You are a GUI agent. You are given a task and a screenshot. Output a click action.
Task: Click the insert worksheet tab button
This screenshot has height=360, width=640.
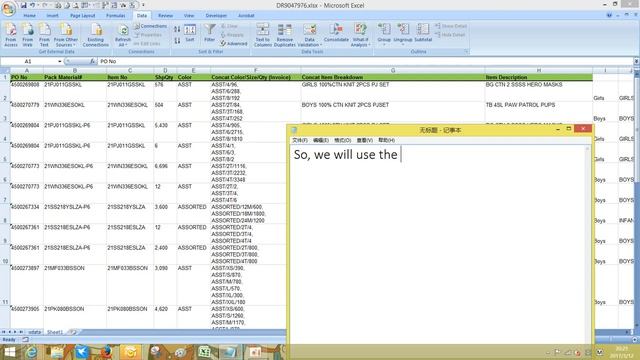[73, 332]
